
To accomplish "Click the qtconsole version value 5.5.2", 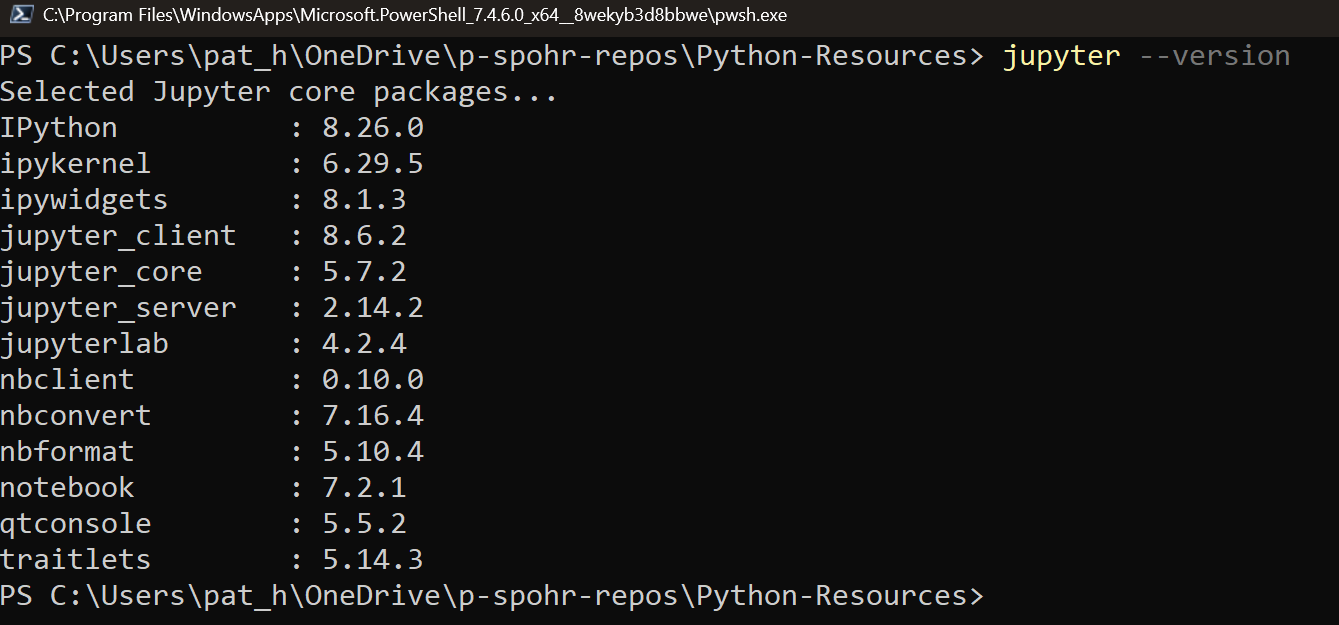I will [364, 524].
